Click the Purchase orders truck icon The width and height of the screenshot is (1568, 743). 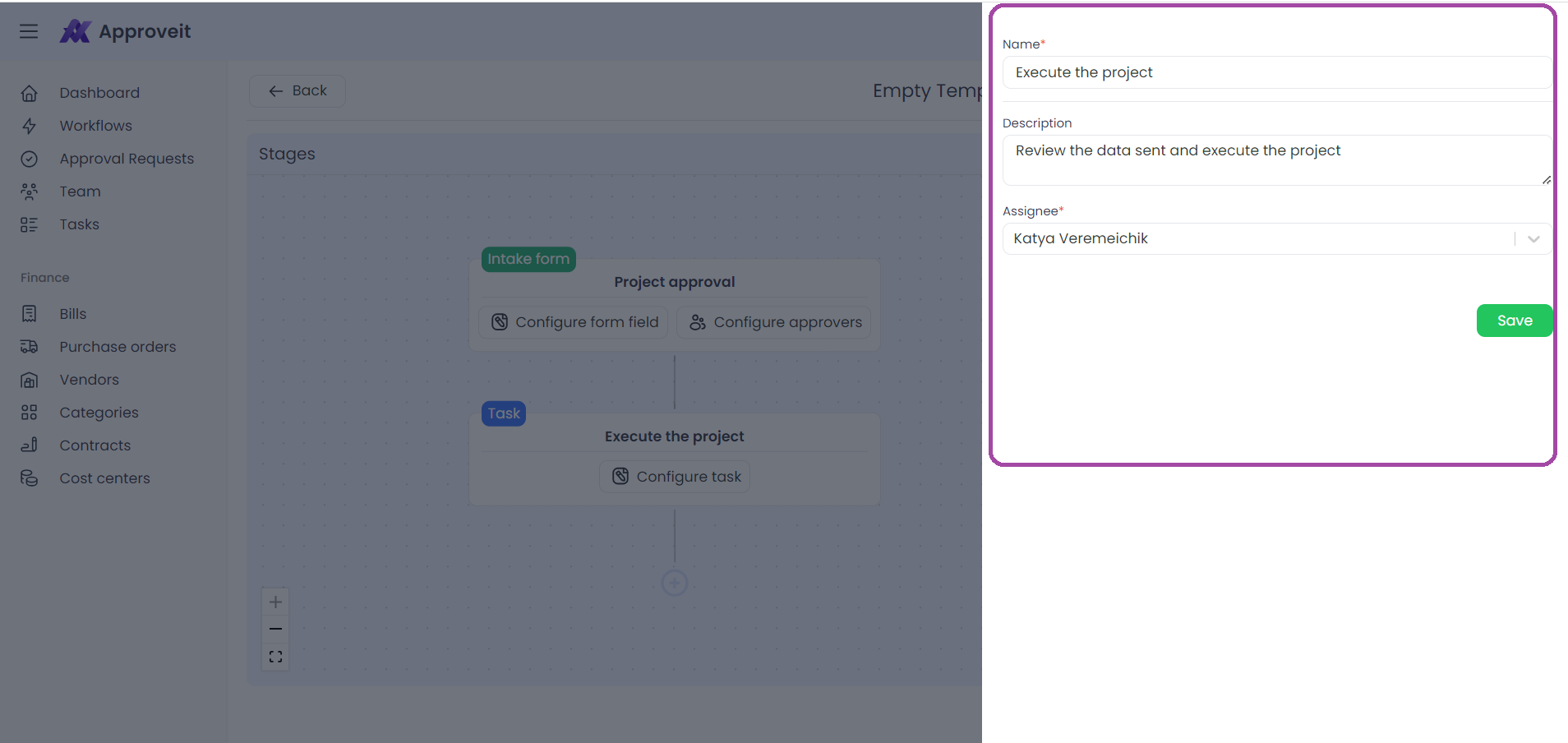[x=29, y=347]
